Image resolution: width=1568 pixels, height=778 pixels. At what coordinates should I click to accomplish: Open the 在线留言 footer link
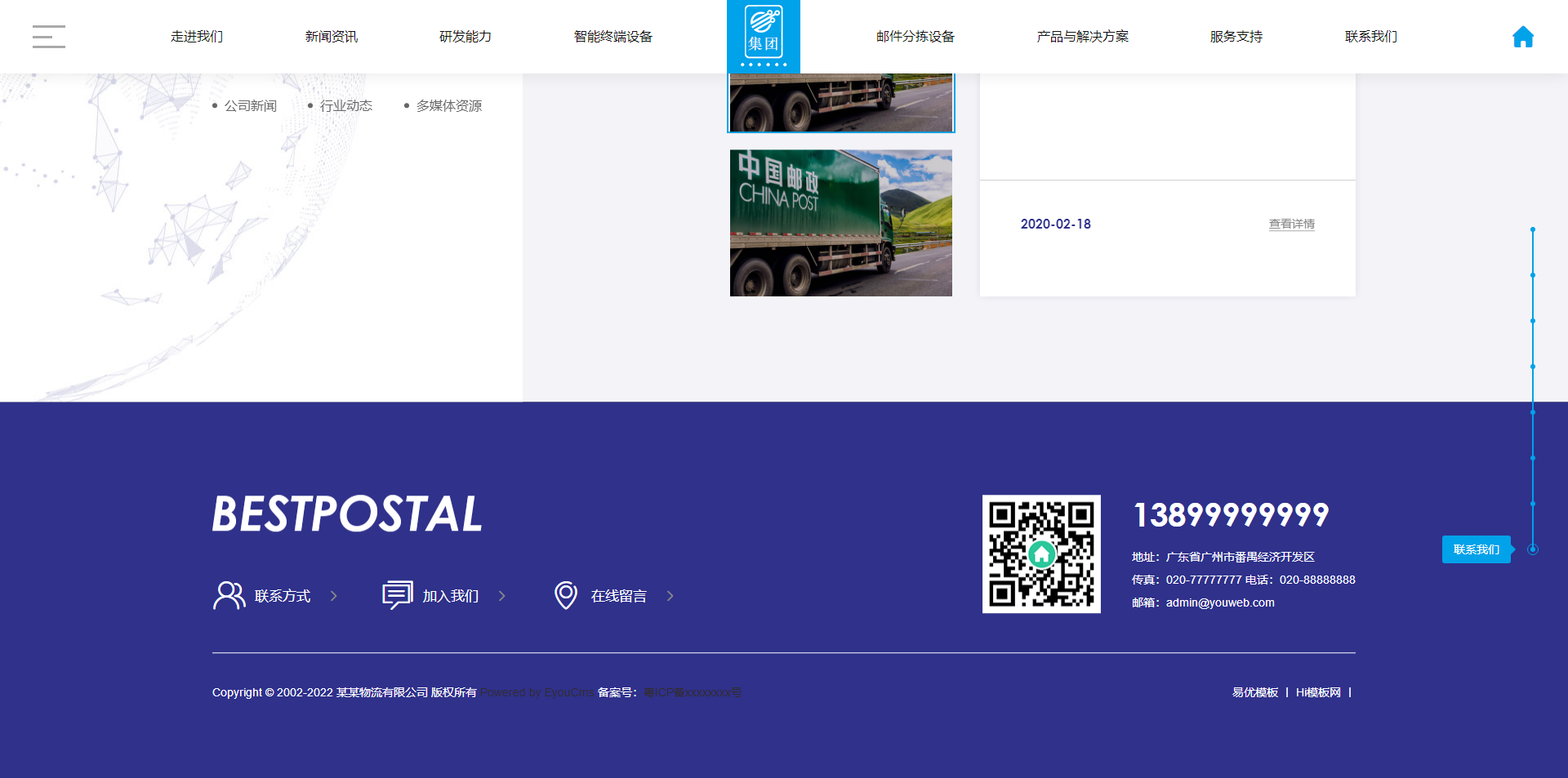pos(619,596)
